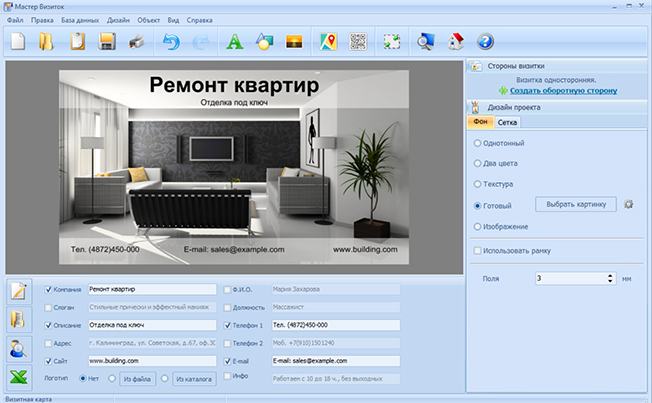This screenshot has height=403, width=652.
Task: Open Excel icon in left sidebar
Action: 19,377
